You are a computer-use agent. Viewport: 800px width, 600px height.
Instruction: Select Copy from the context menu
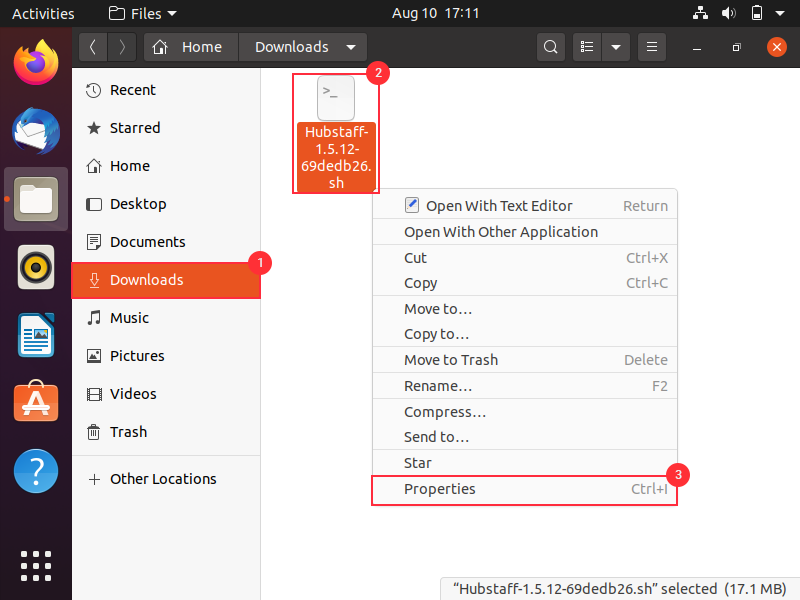[525, 283]
